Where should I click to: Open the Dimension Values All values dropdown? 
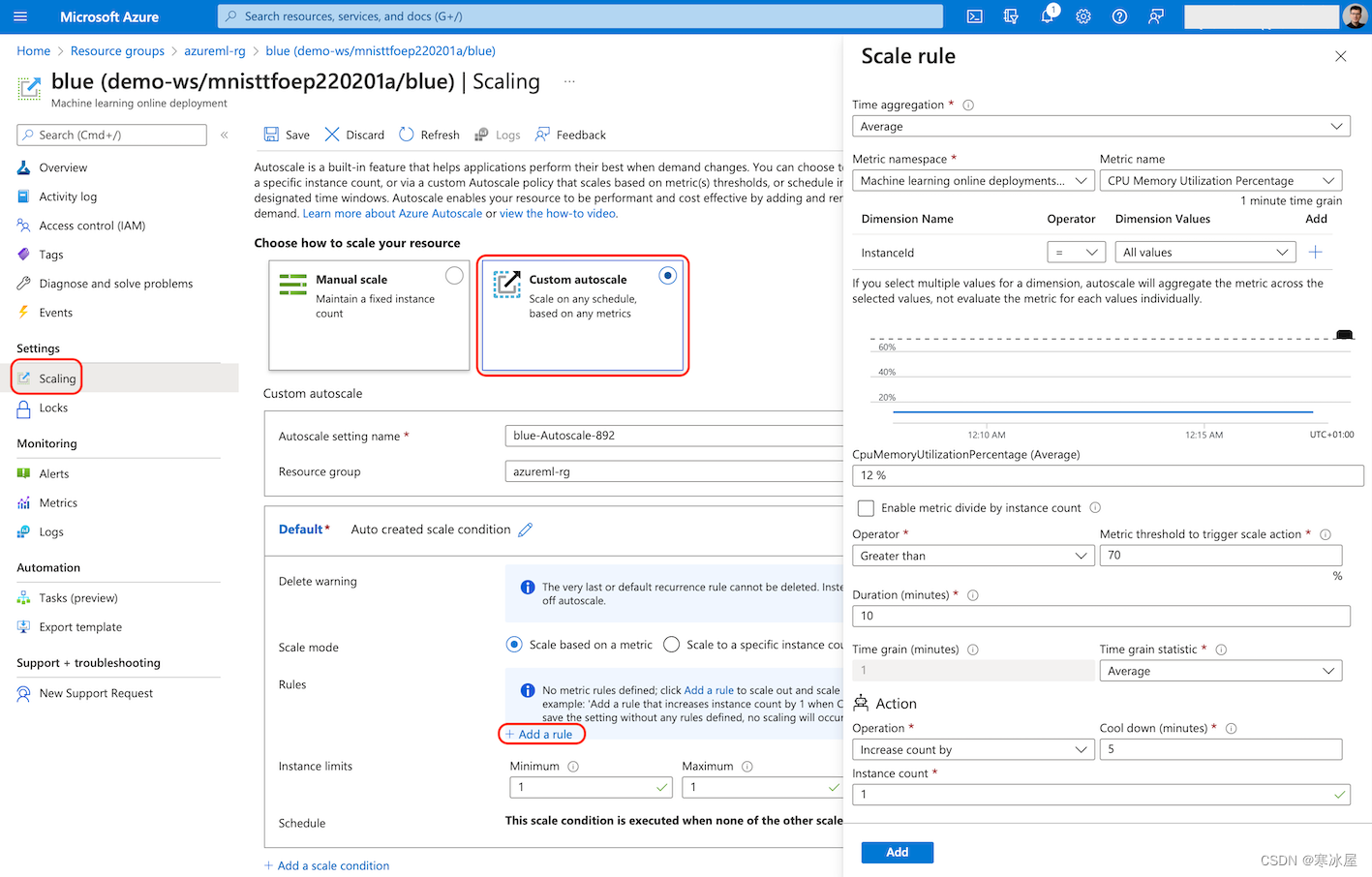tap(1205, 252)
